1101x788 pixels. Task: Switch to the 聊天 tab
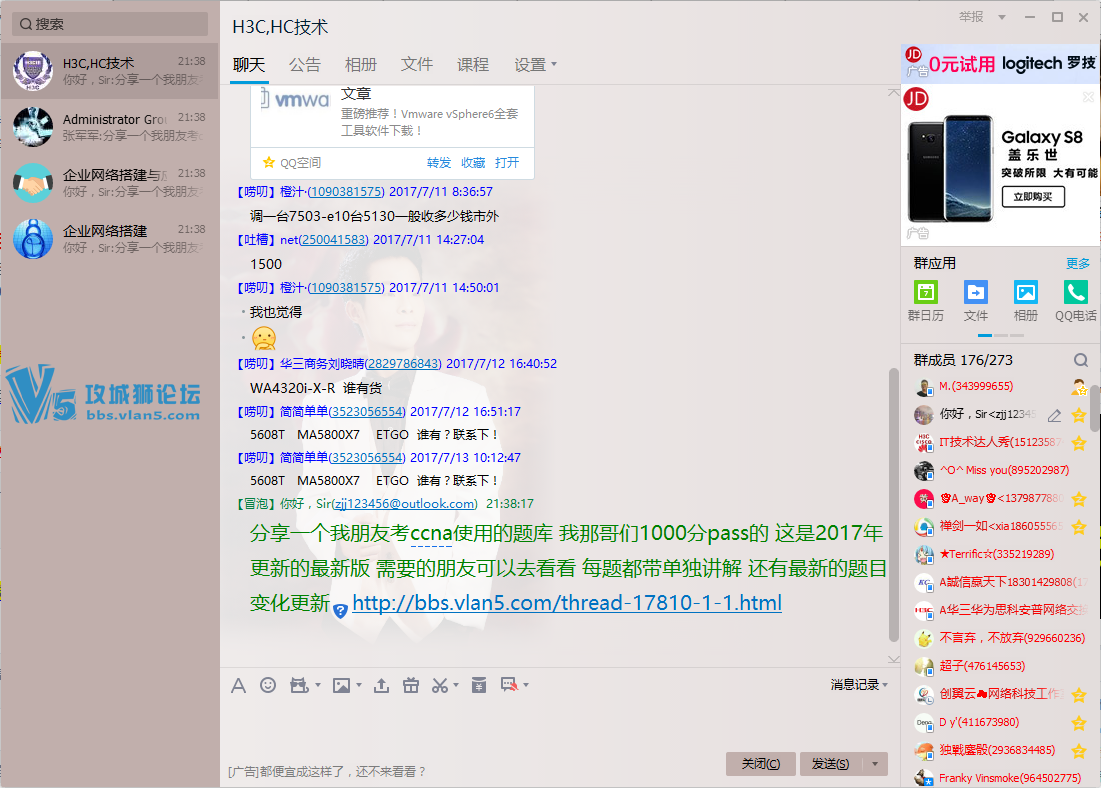click(249, 65)
